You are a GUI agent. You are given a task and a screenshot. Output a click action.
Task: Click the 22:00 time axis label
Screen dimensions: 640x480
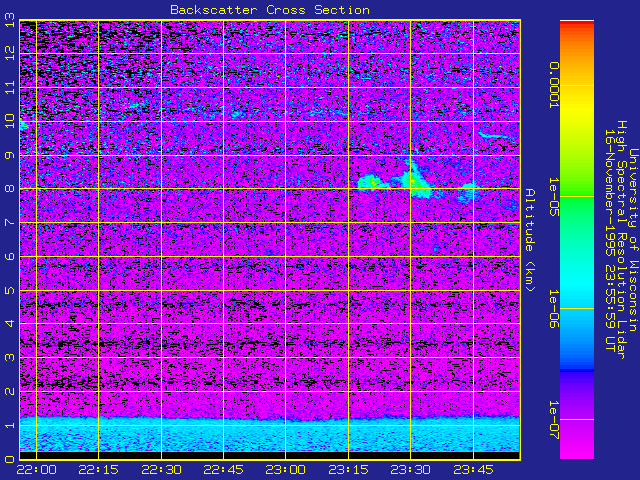coord(37,470)
